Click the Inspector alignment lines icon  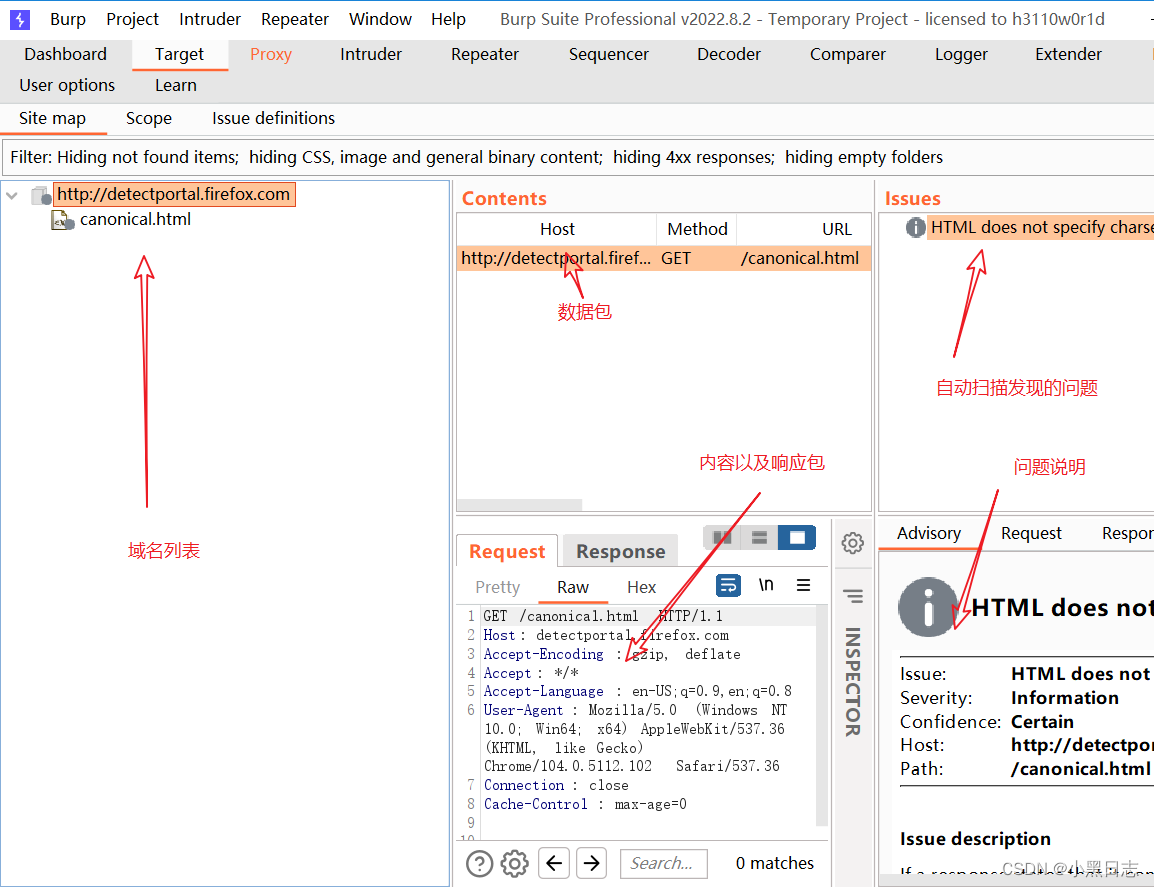[x=853, y=596]
